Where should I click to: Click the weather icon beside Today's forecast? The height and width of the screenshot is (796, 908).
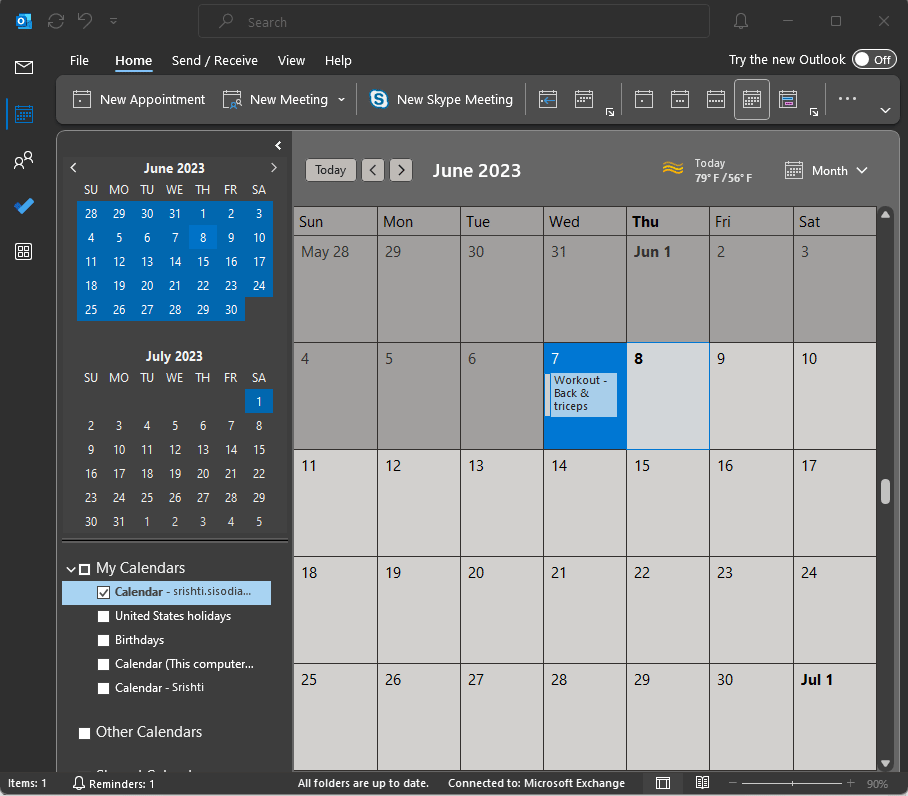pos(673,169)
